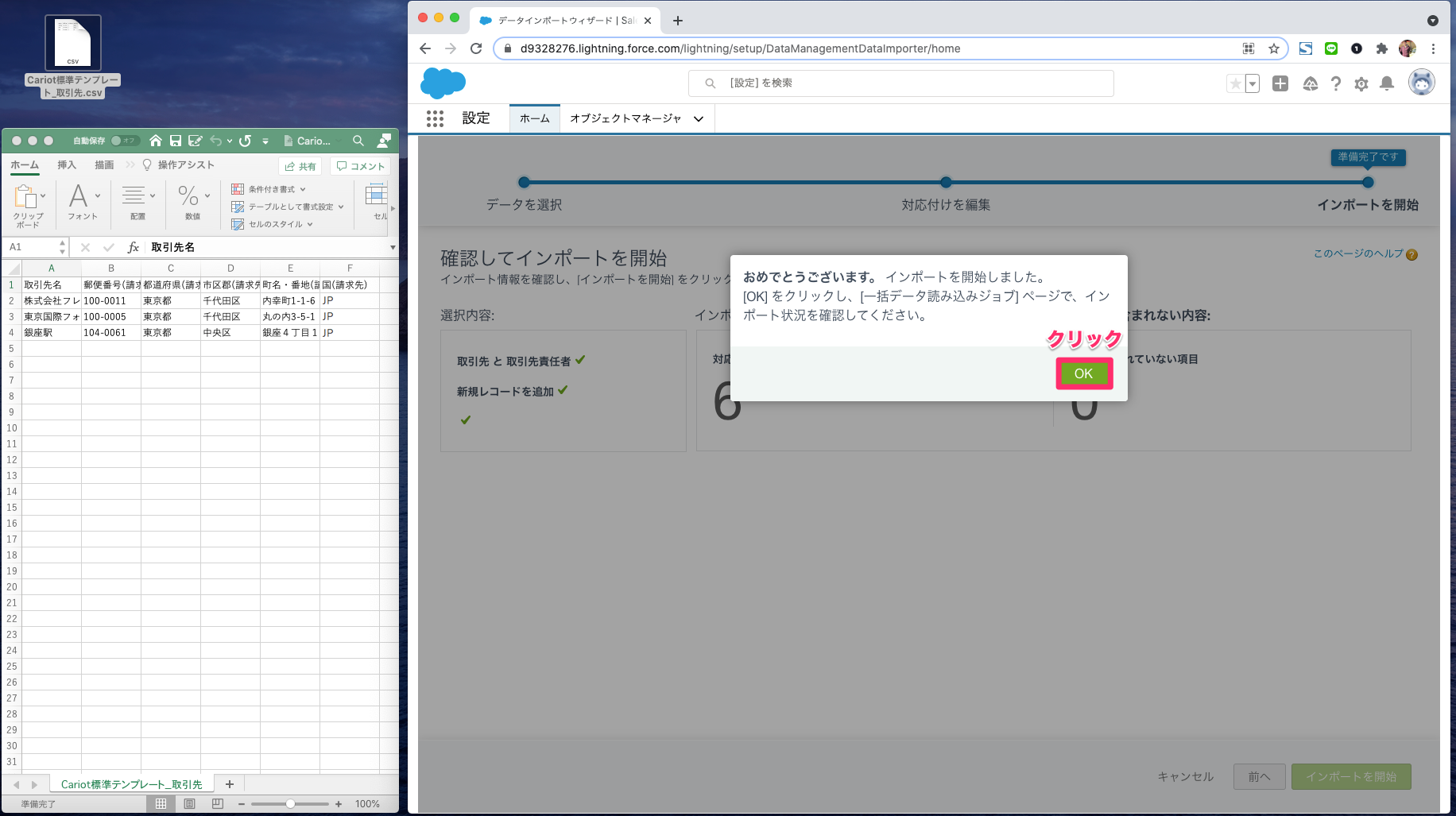The width and height of the screenshot is (1456, 816).
Task: Expand the Excel formula bar arrow
Action: pos(393,248)
